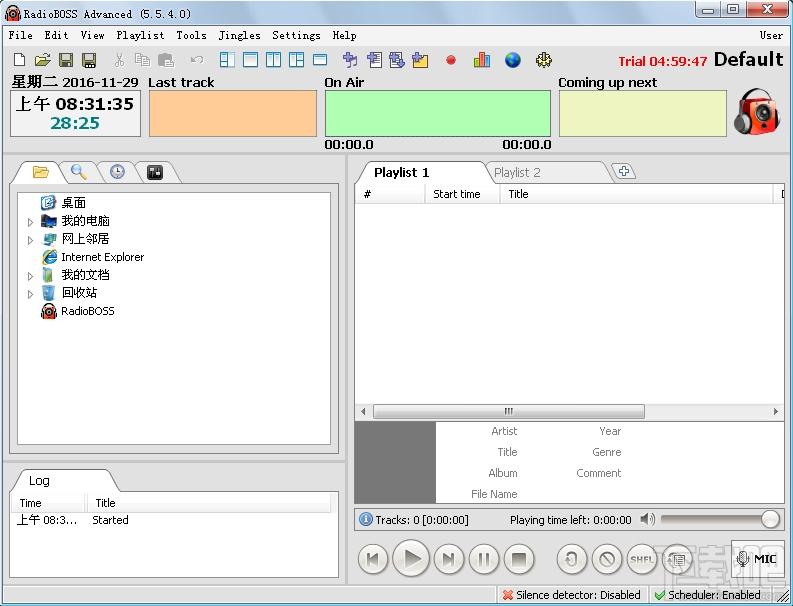The height and width of the screenshot is (606, 793).
Task: Open a playlist with the folder icon
Action: (x=42, y=60)
